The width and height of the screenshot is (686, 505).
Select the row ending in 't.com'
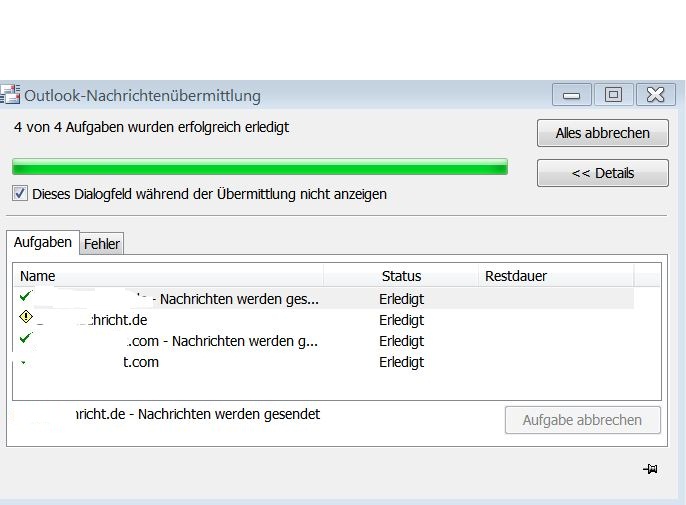click(324, 362)
